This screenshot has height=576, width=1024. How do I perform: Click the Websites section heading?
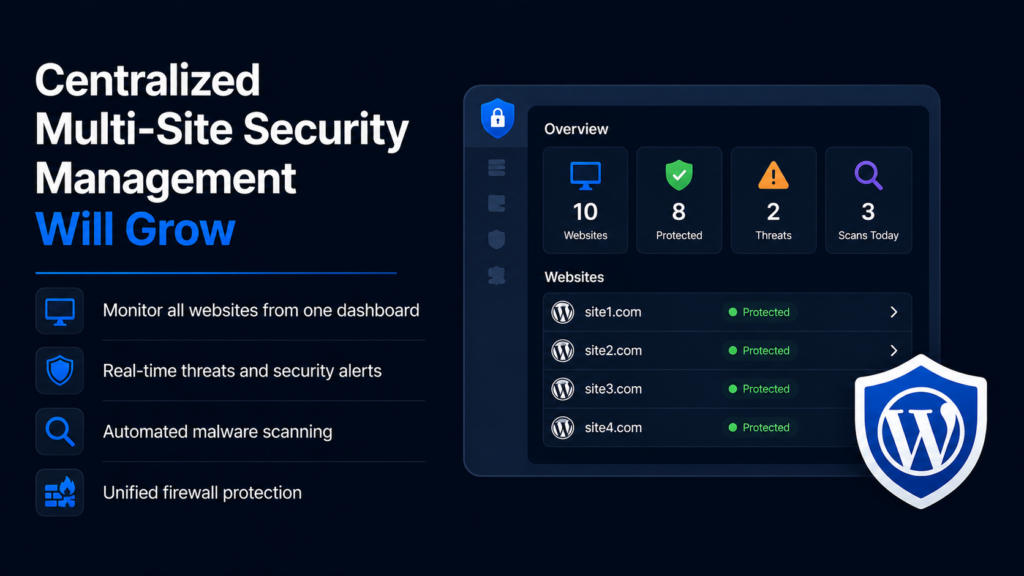tap(574, 277)
